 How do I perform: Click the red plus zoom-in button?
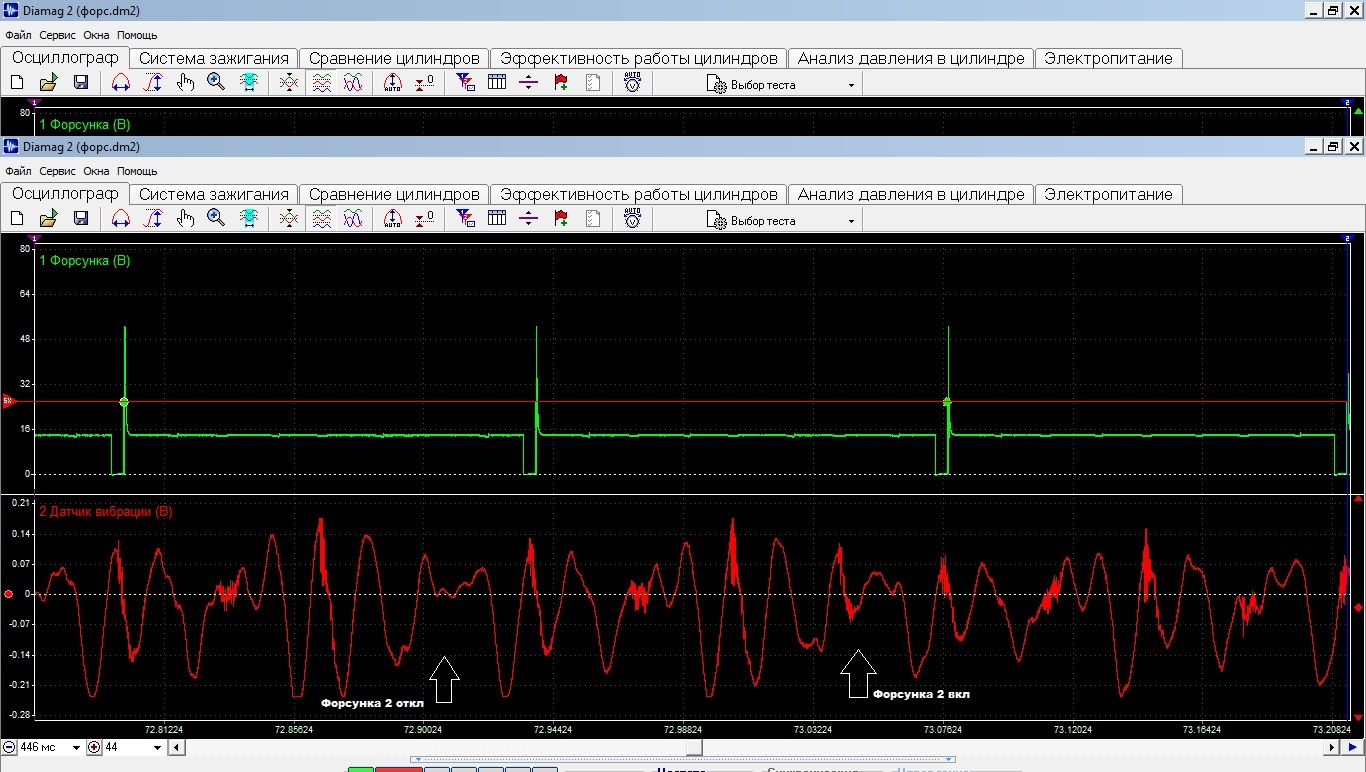pos(94,747)
